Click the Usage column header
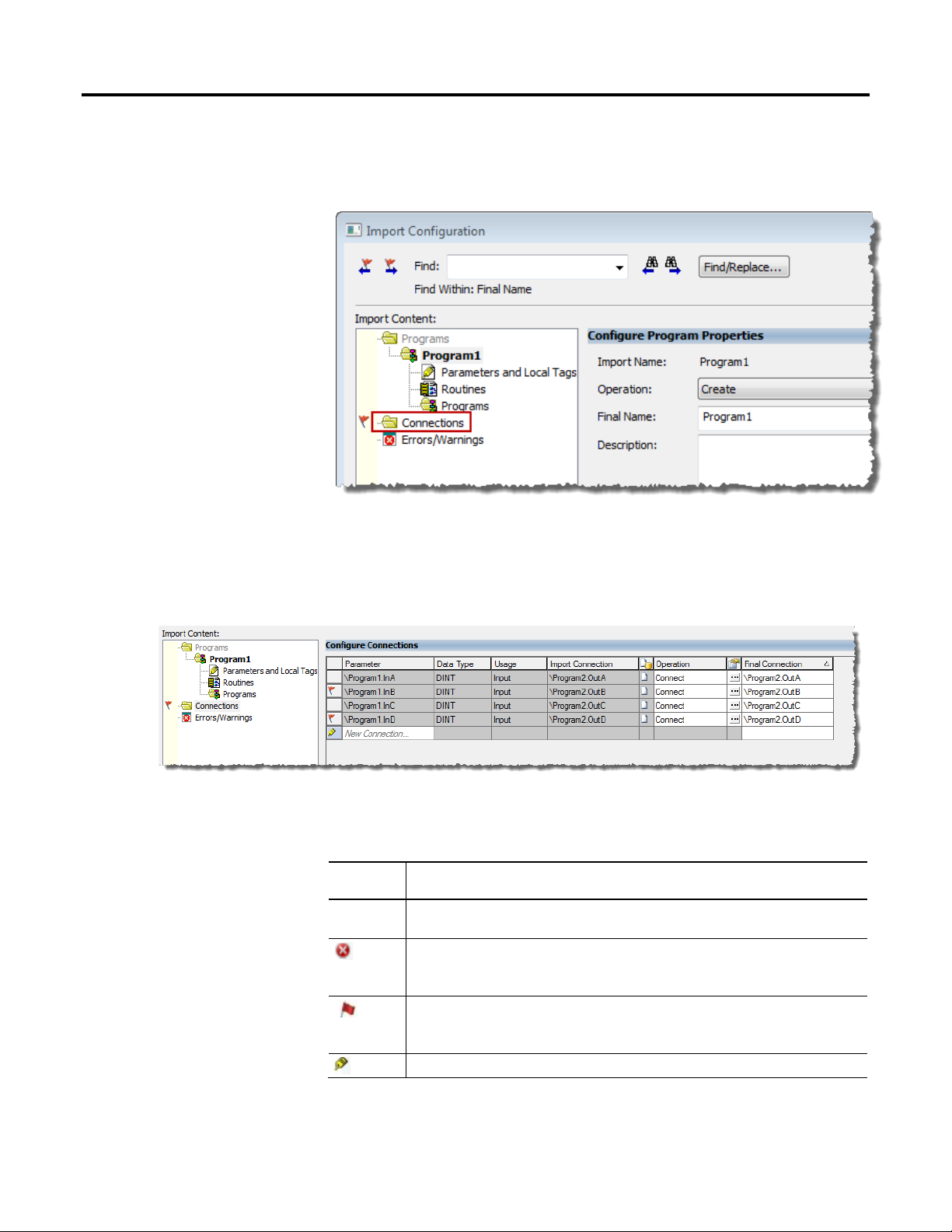952x1232 pixels. pyautogui.click(x=519, y=664)
